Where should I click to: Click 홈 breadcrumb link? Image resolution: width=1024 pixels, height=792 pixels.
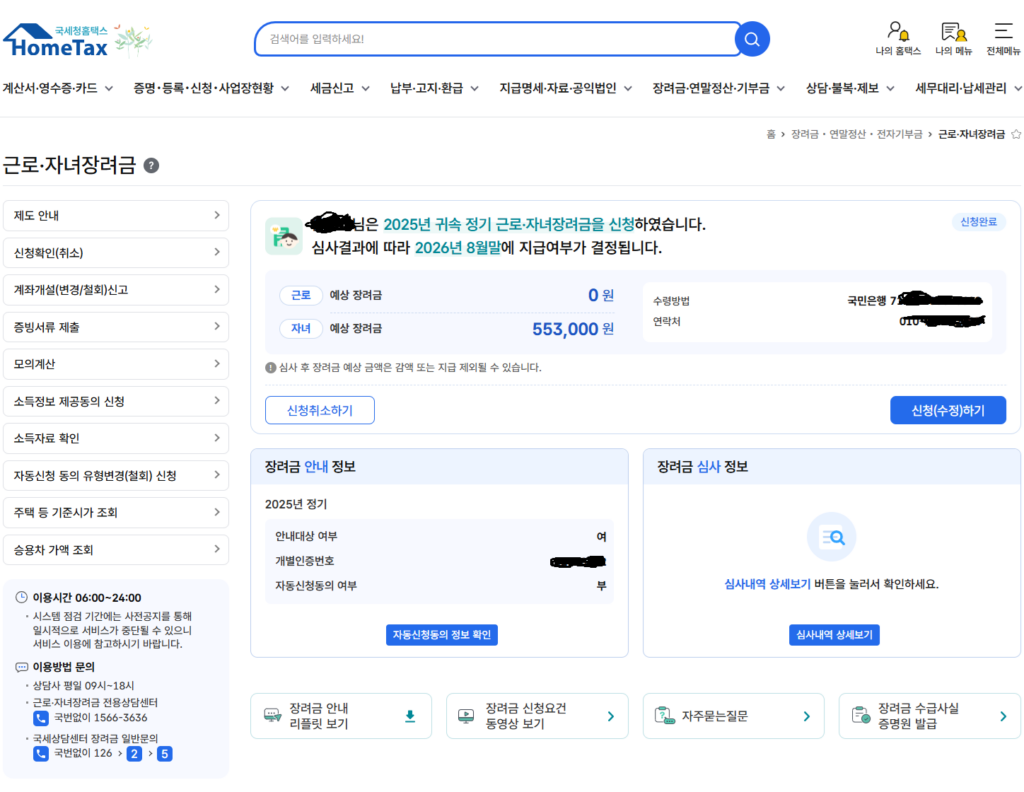coord(771,135)
